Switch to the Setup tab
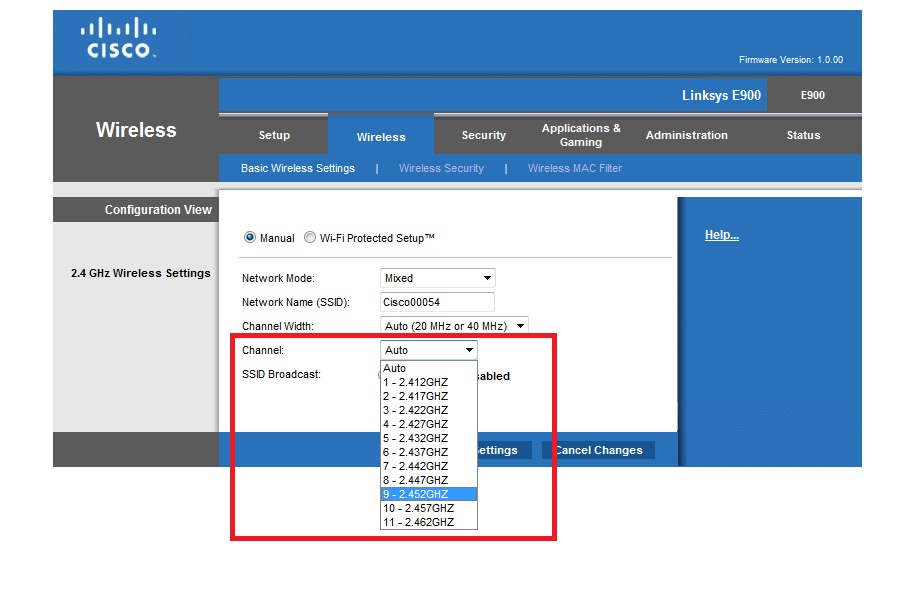 tap(274, 135)
